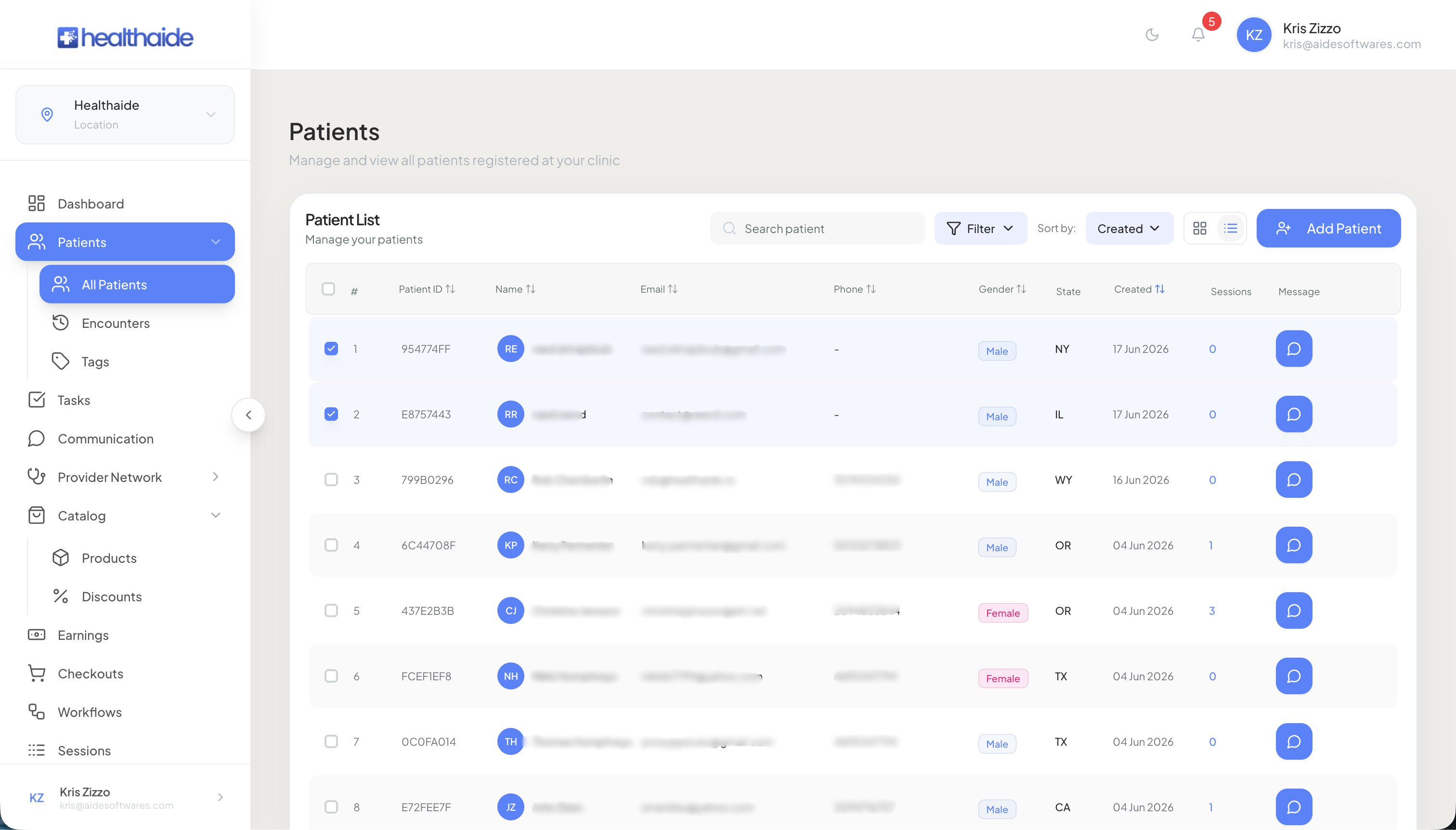Check row 8 patient E72FEE7F
Image resolution: width=1456 pixels, height=830 pixels.
(x=331, y=807)
